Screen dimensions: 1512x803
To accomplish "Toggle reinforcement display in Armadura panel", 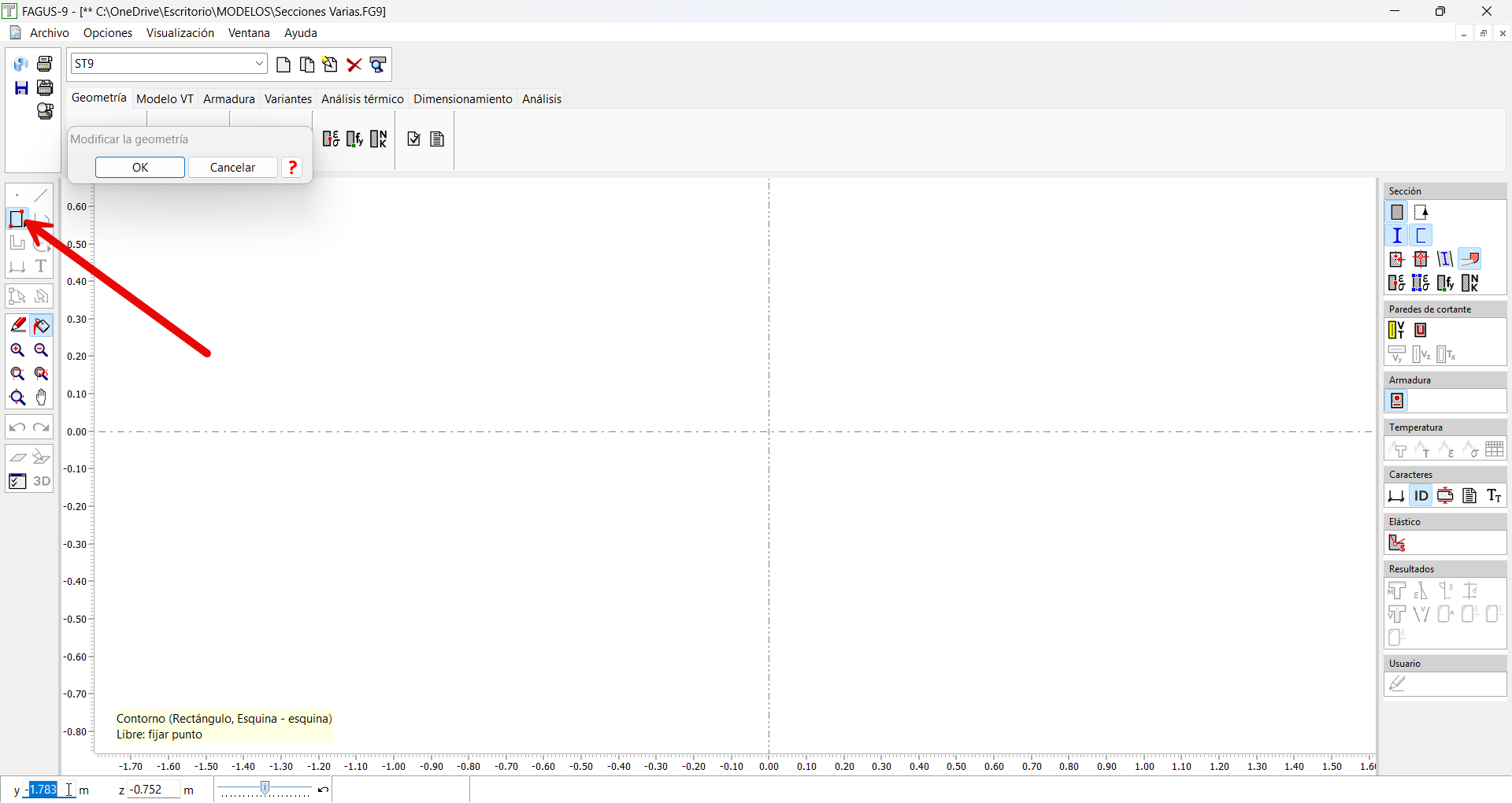I will pos(1397,401).
